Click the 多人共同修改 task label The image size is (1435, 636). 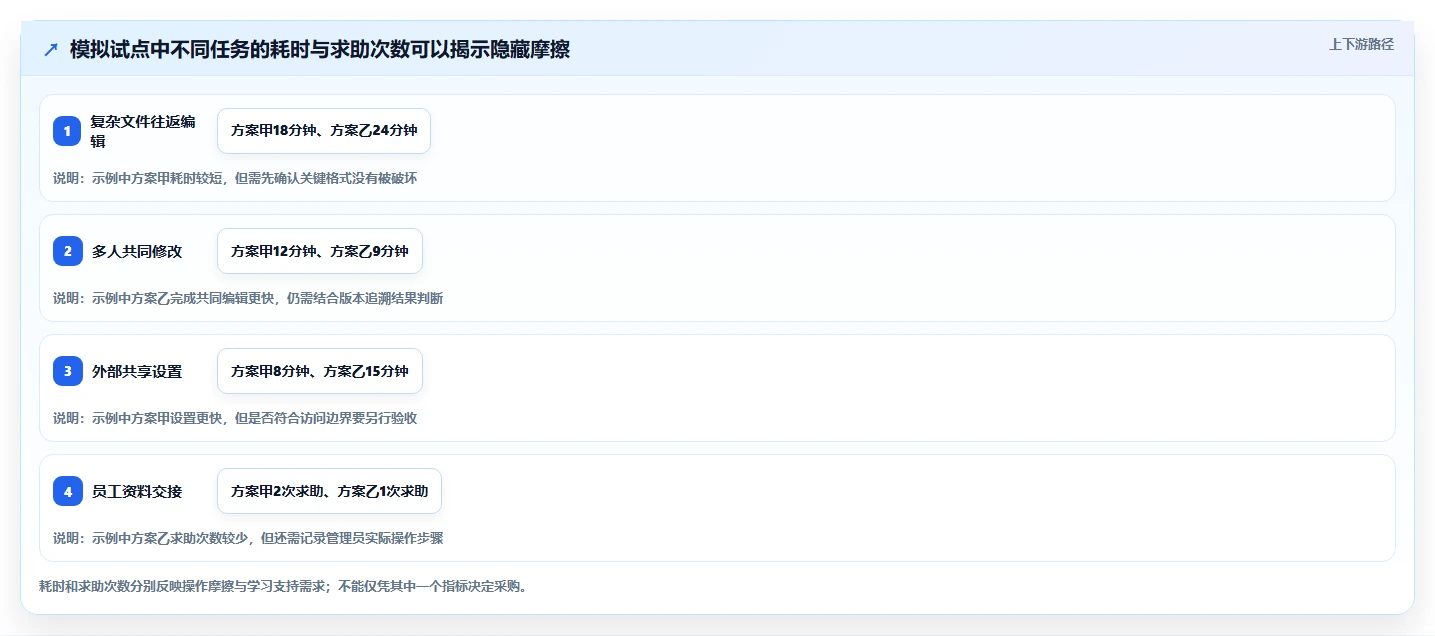pyautogui.click(x=137, y=251)
